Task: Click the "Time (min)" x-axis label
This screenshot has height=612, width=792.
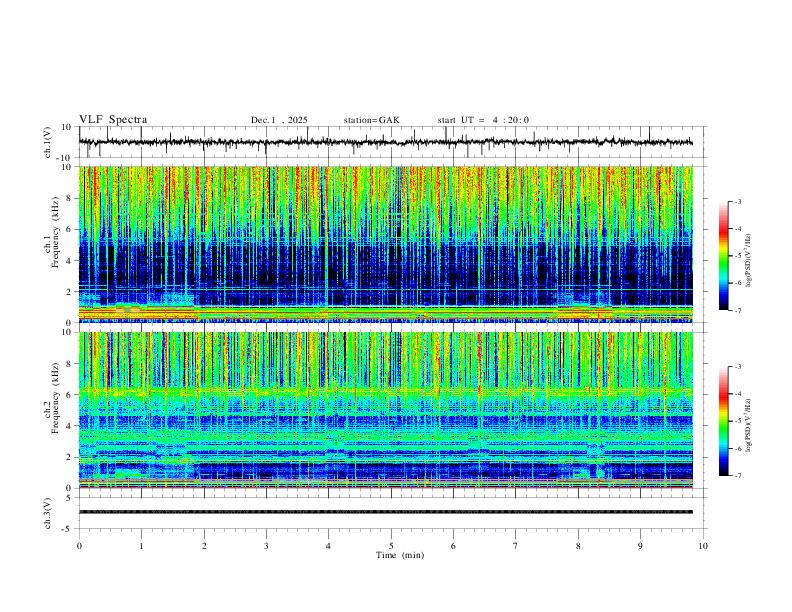Action: click(x=400, y=555)
